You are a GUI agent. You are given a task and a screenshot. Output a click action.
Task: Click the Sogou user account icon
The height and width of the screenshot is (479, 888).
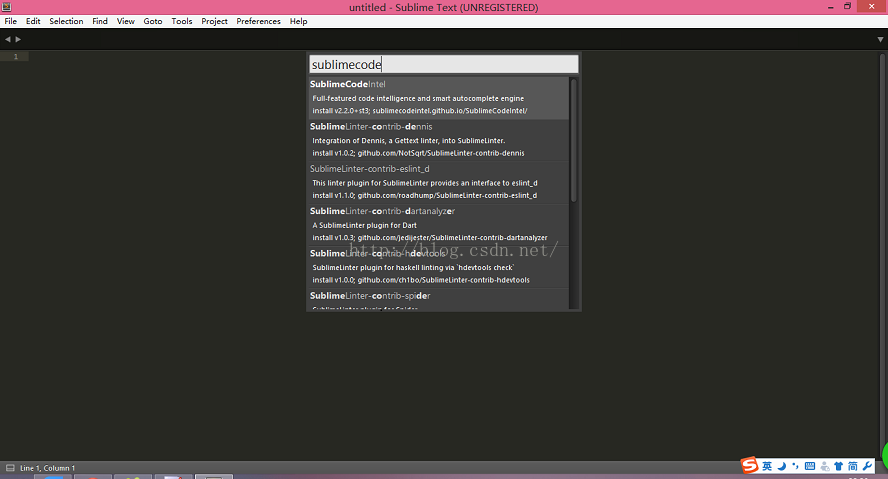[825, 466]
